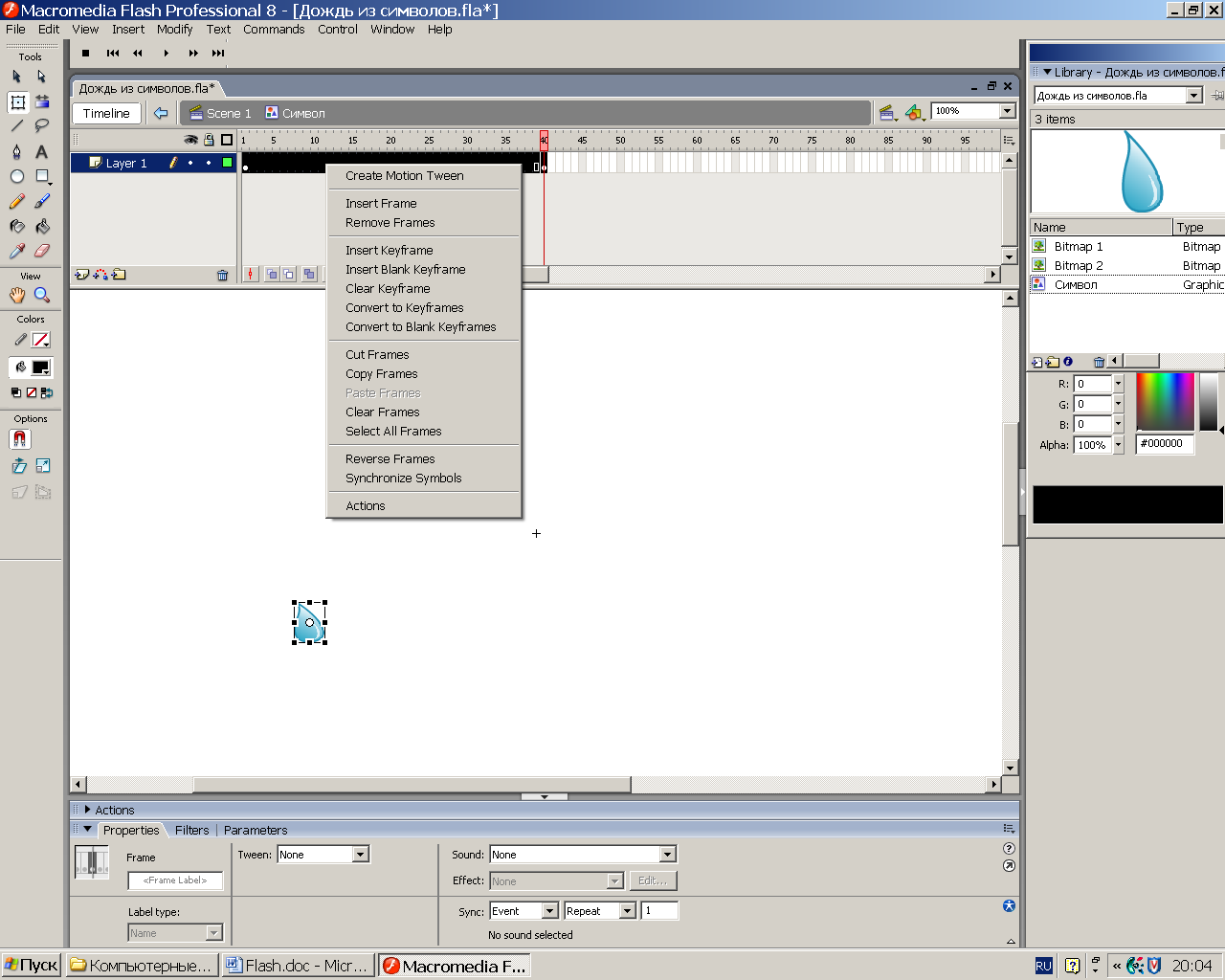Select the Pencil tool
Viewport: 1225px width, 980px height.
coord(17,201)
